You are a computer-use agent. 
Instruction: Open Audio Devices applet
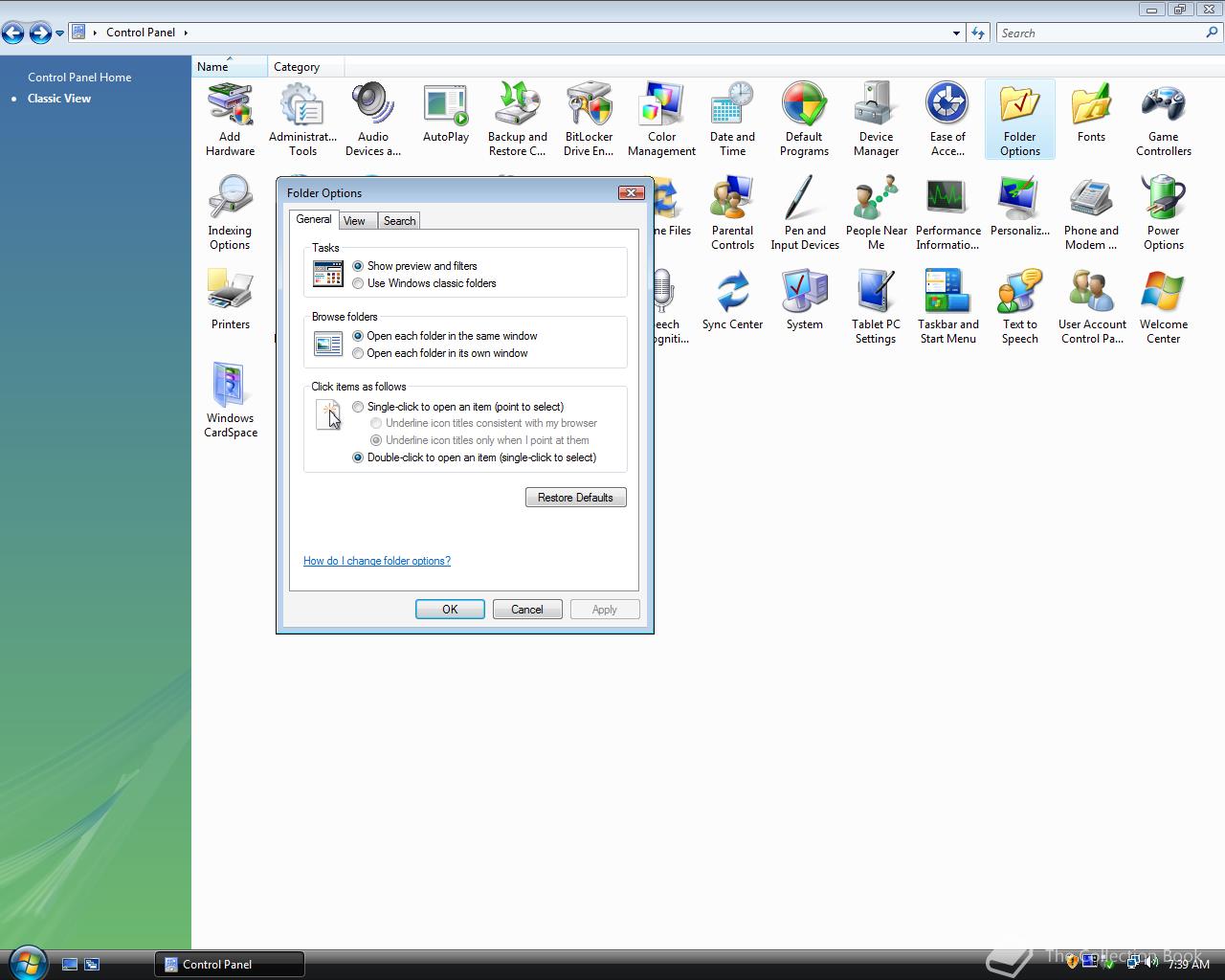[373, 120]
